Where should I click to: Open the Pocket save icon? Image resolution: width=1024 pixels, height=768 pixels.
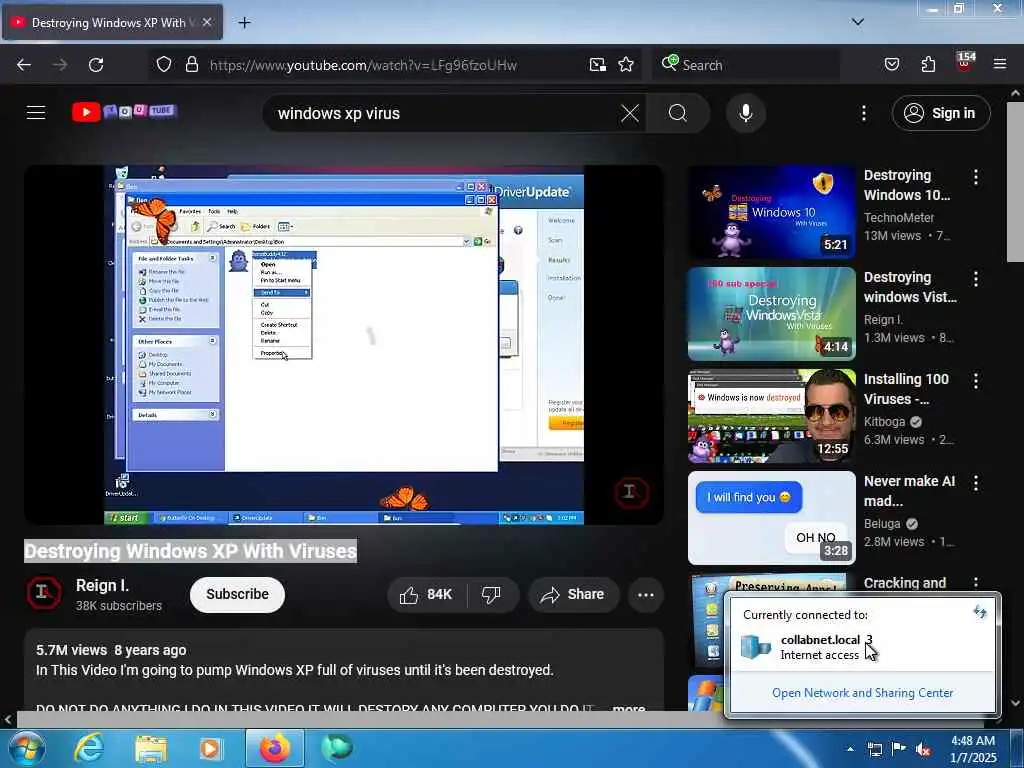pos(891,65)
